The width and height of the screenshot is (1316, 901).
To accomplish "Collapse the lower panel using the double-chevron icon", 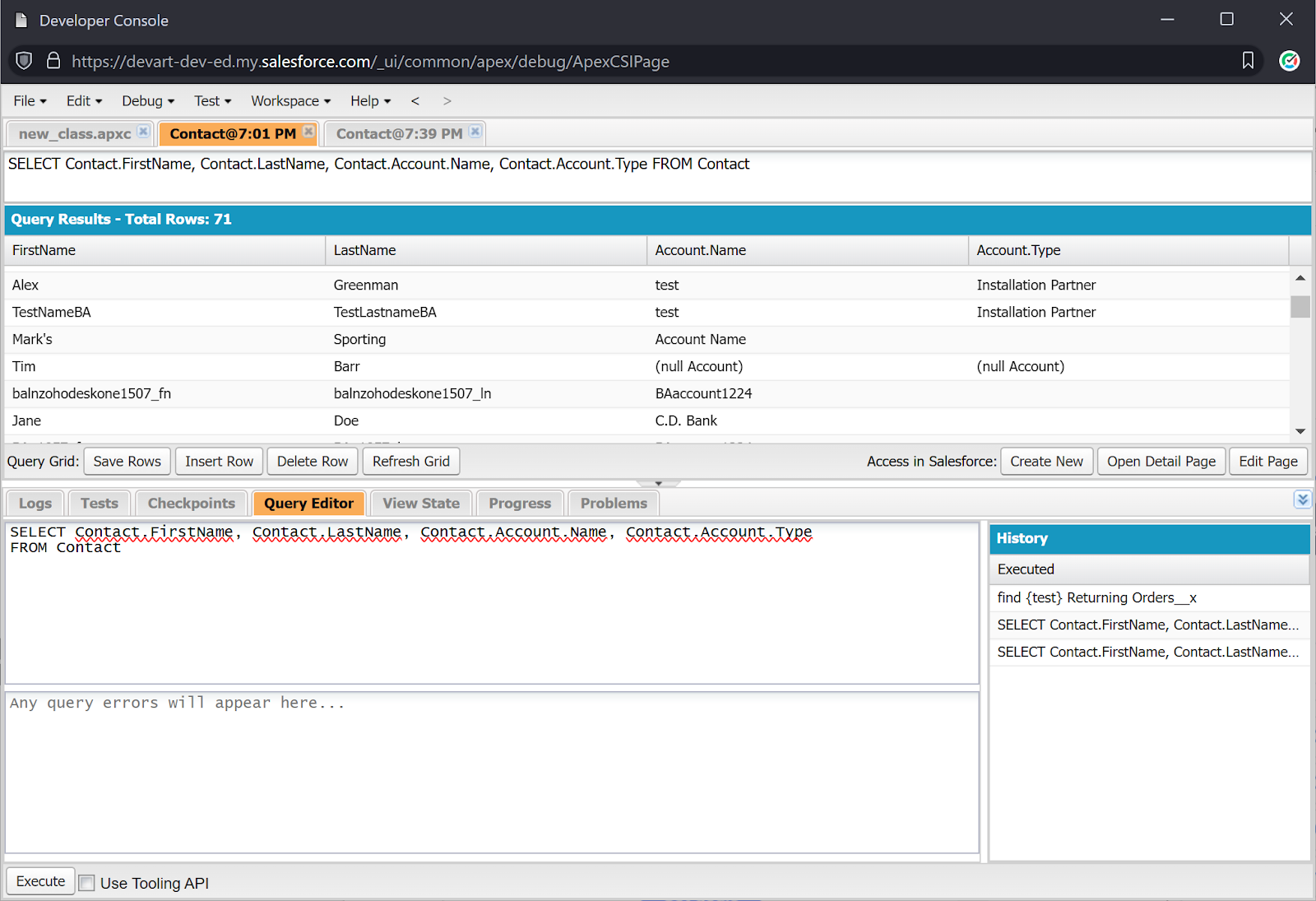I will [x=1302, y=499].
